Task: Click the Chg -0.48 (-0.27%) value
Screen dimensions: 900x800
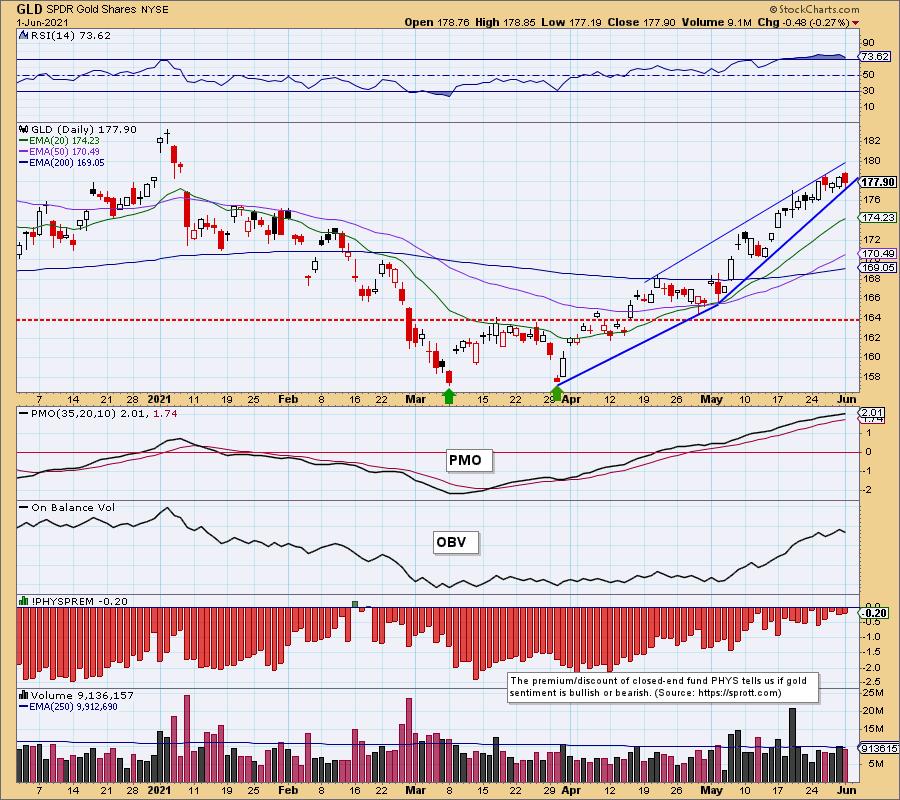Action: click(803, 22)
